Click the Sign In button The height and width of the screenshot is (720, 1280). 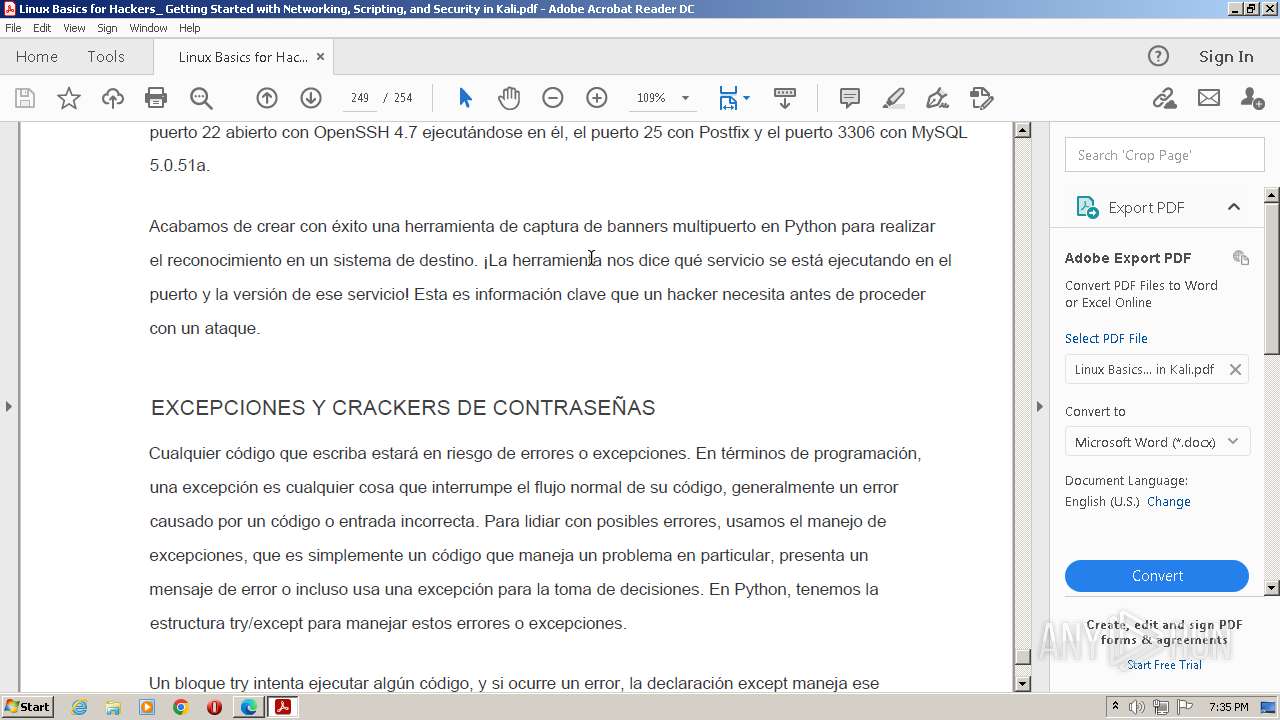1226,57
